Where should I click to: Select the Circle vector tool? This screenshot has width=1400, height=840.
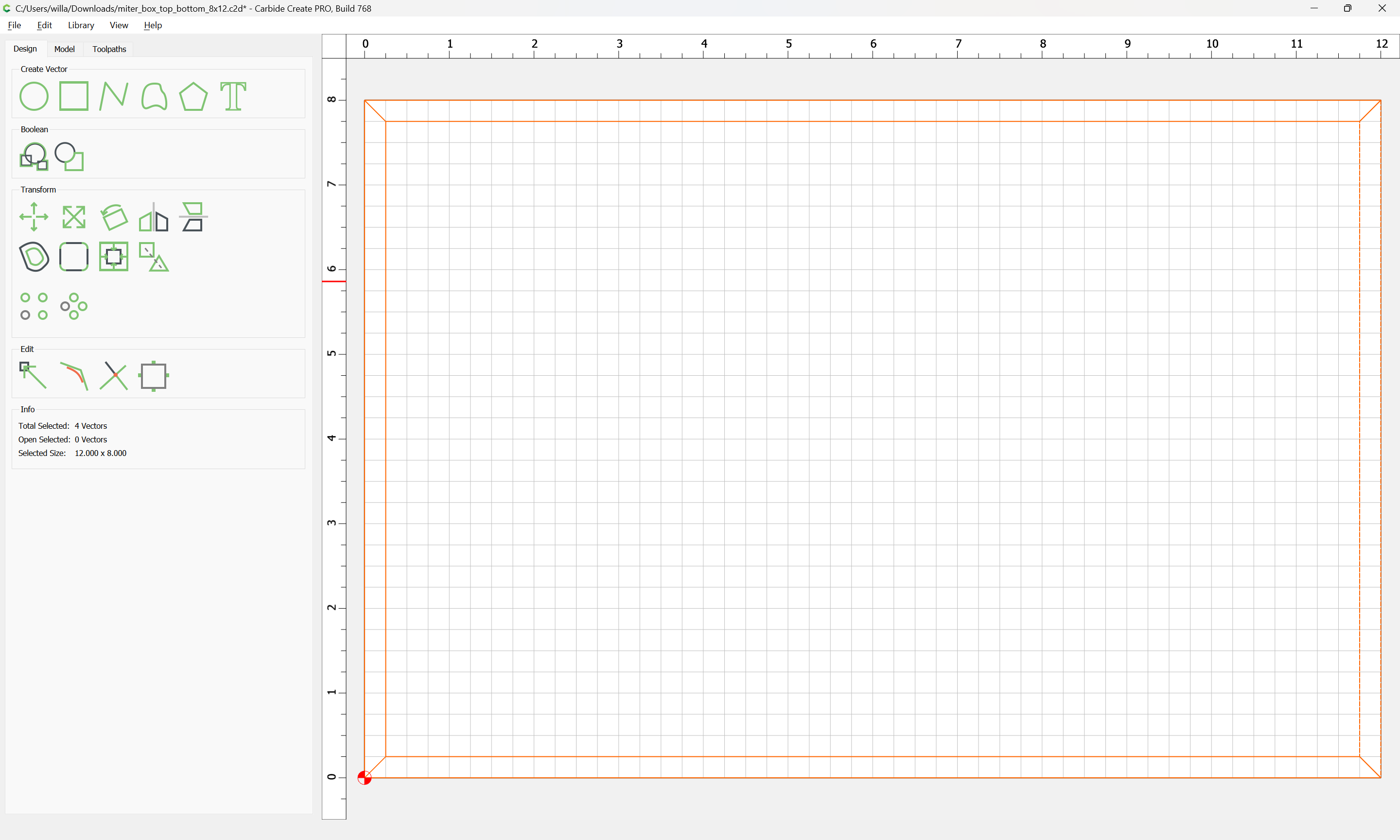[34, 96]
